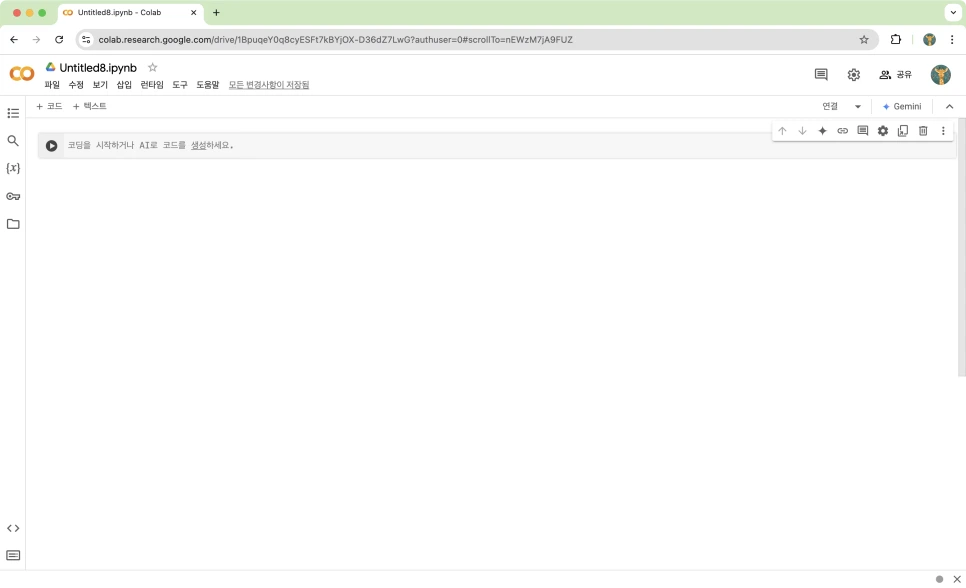Viewport: 966px width, 588px height.
Task: Run the empty code cell
Action: (51, 145)
